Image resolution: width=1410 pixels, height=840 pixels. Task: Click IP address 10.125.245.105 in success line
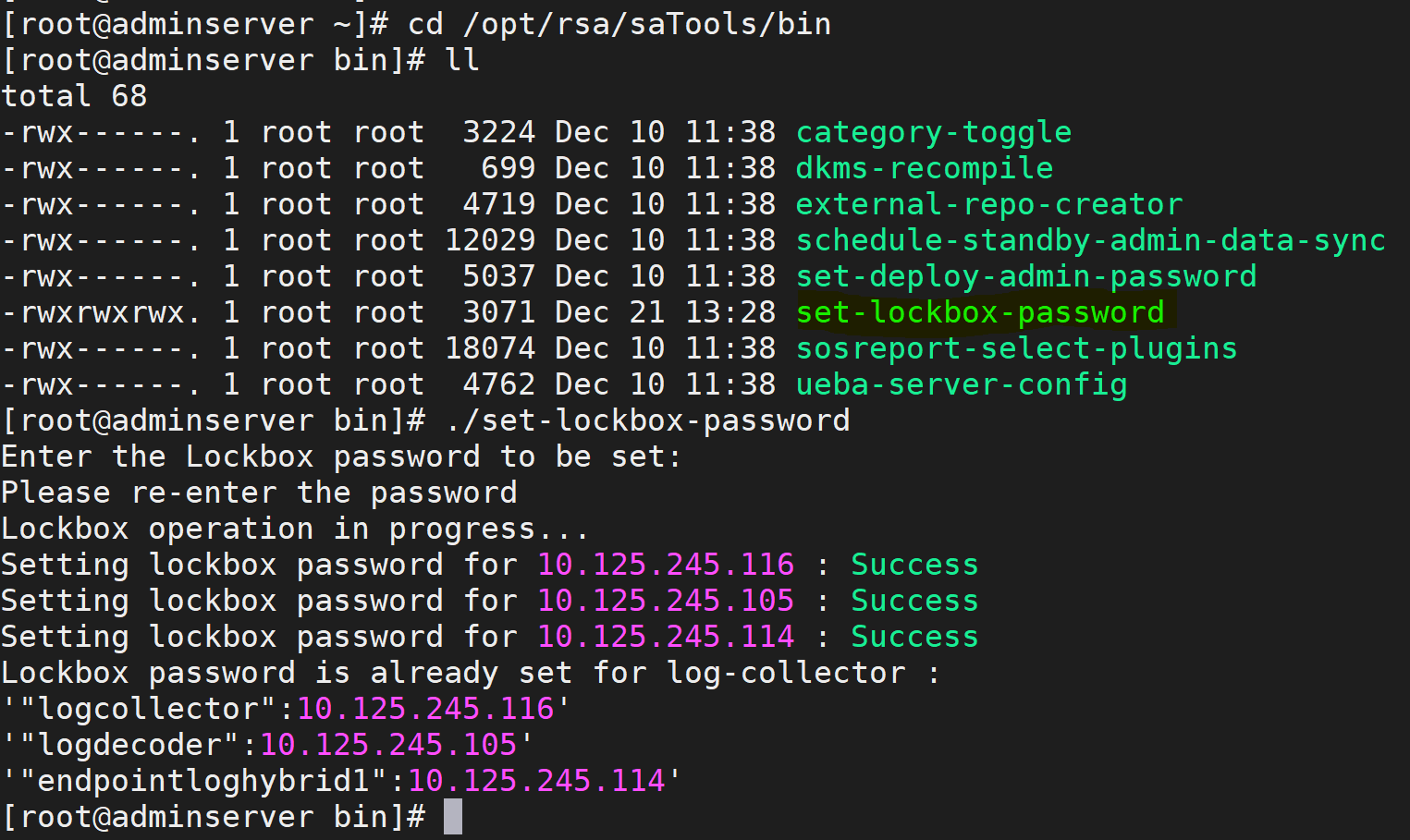coord(665,600)
